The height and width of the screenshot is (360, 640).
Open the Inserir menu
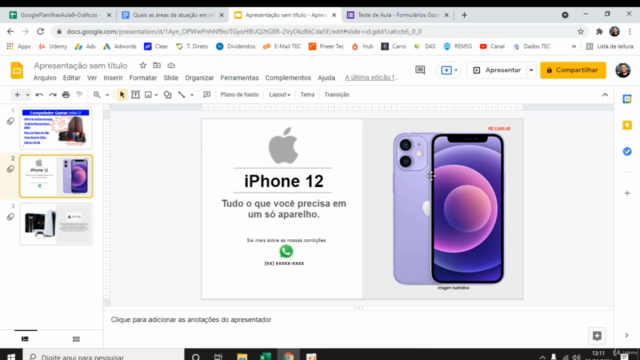(x=113, y=78)
